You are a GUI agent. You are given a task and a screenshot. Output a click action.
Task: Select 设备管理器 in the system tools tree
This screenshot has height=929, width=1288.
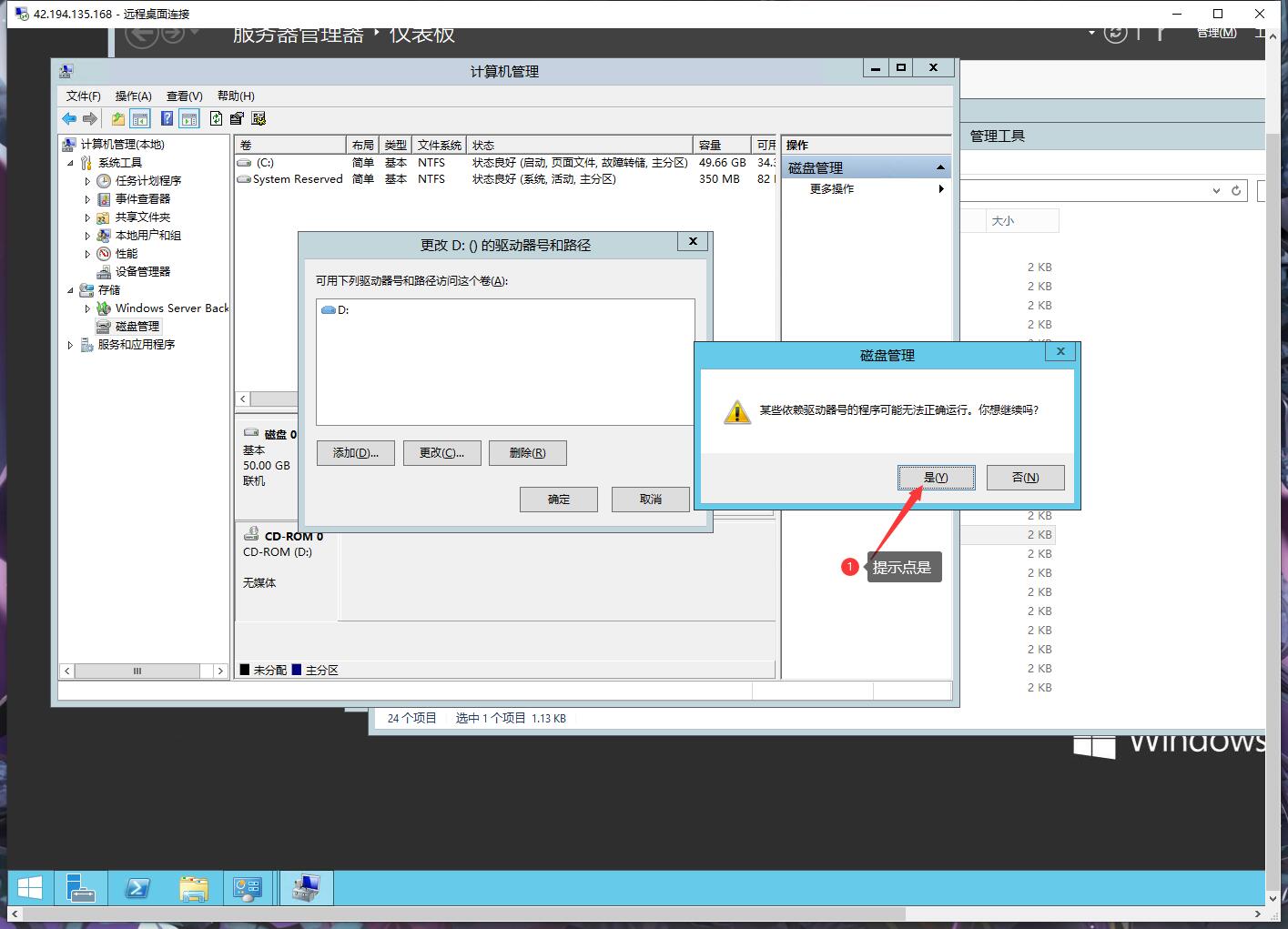141,271
